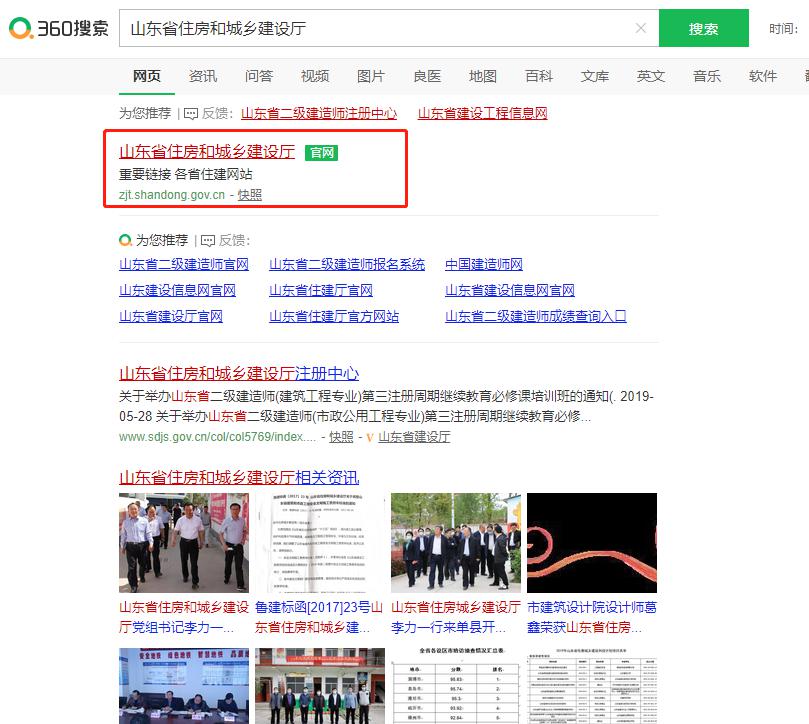The width and height of the screenshot is (809, 724).
Task: Click the 360搜索 logo
Action: pyautogui.click(x=58, y=28)
